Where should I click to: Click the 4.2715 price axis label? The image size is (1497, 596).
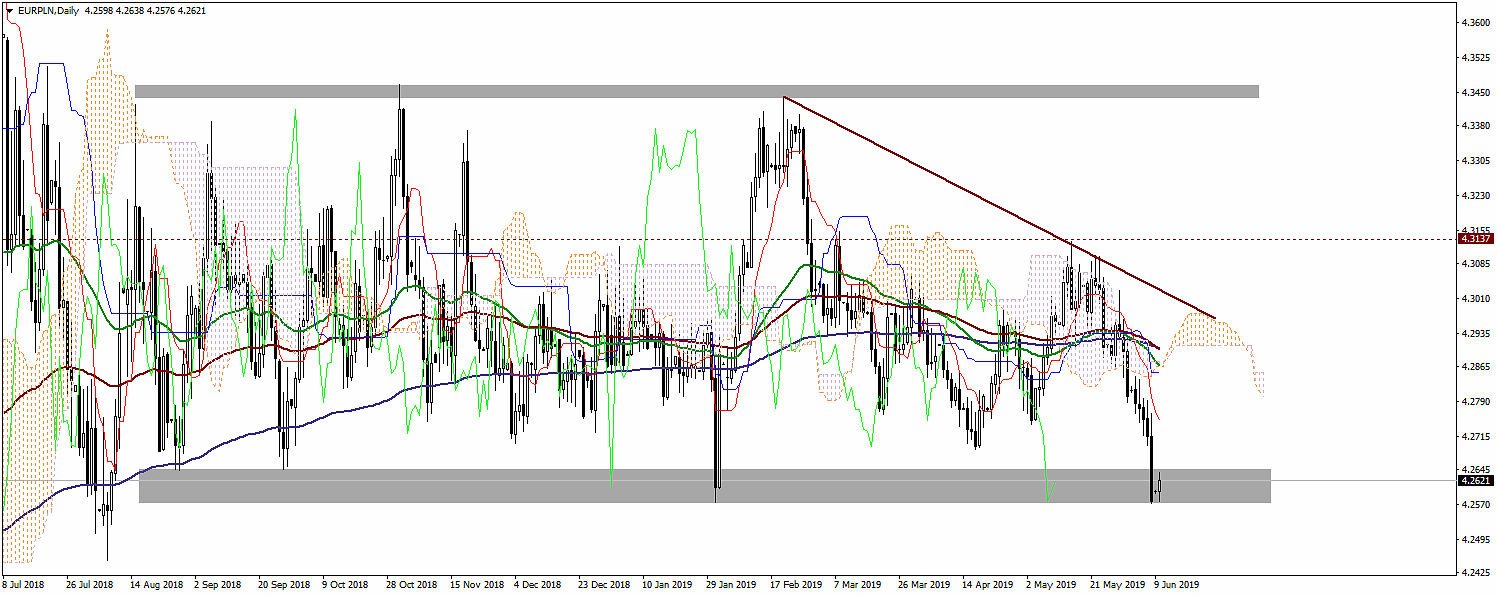[x=1476, y=436]
